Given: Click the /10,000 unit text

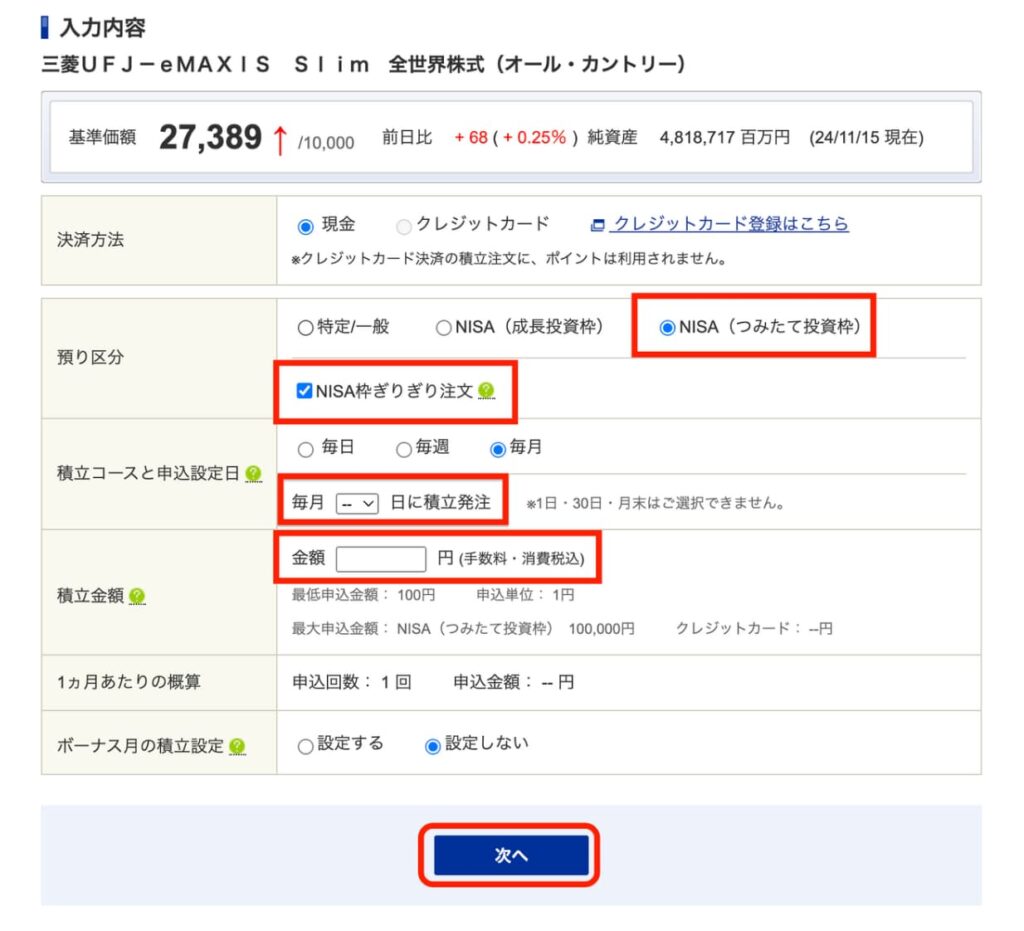Looking at the screenshot, I should [x=326, y=142].
